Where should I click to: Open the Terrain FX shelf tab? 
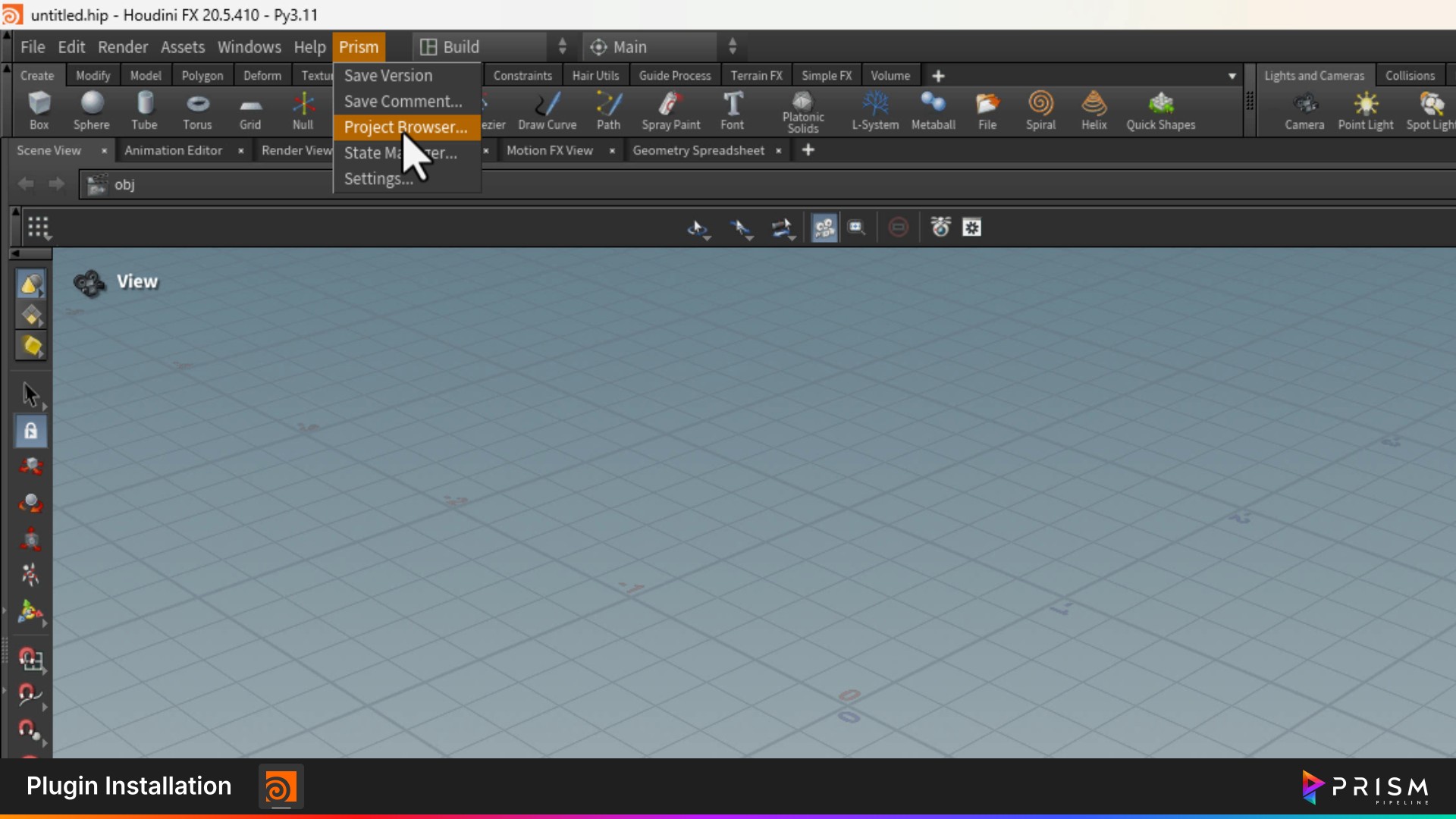click(x=756, y=76)
